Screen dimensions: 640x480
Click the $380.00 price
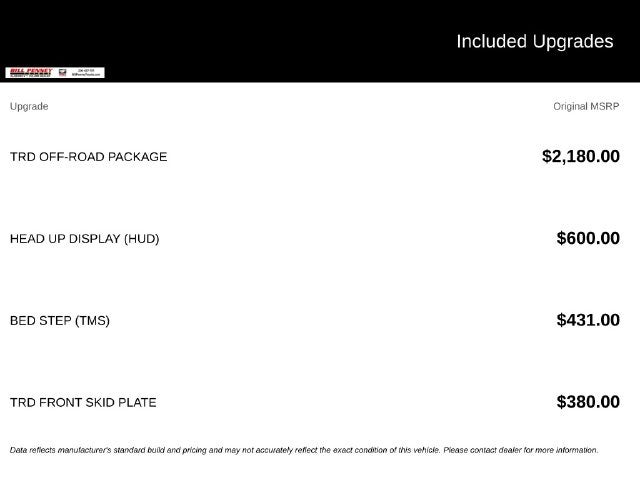588,402
